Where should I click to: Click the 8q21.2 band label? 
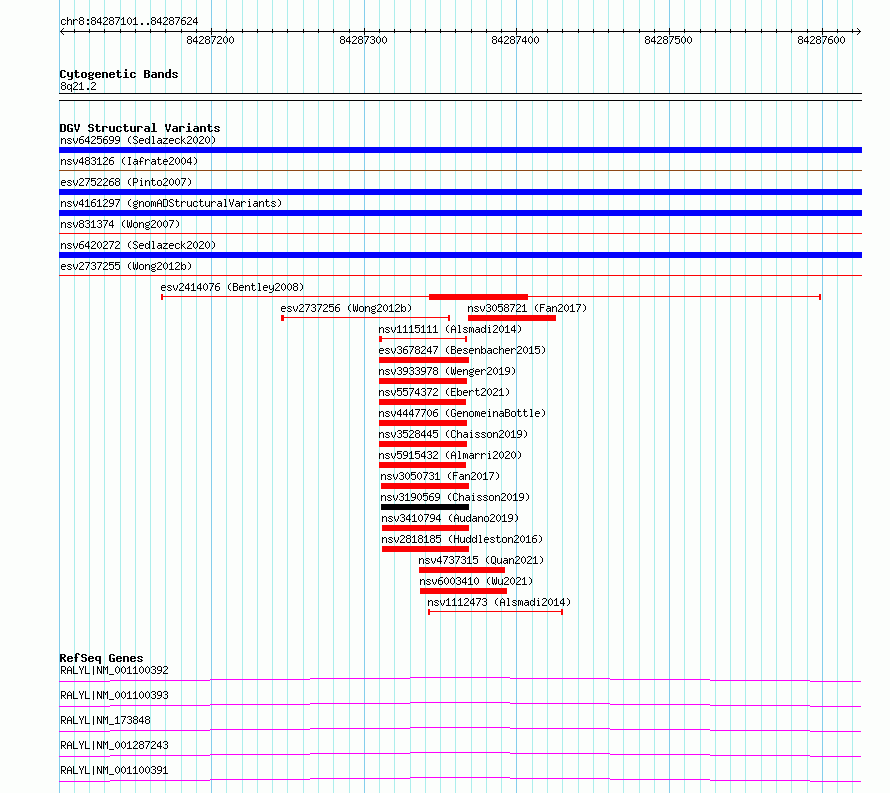[78, 86]
